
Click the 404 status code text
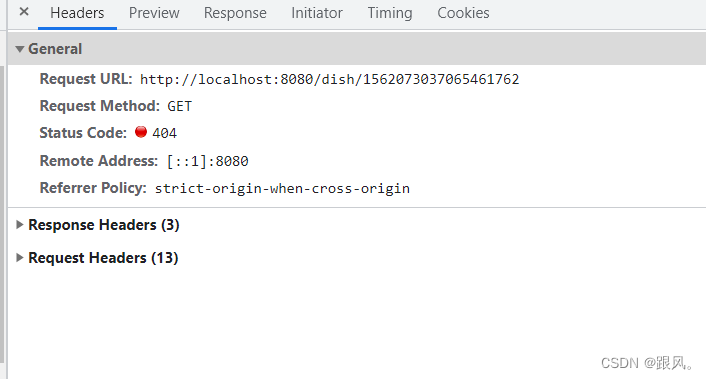click(164, 133)
